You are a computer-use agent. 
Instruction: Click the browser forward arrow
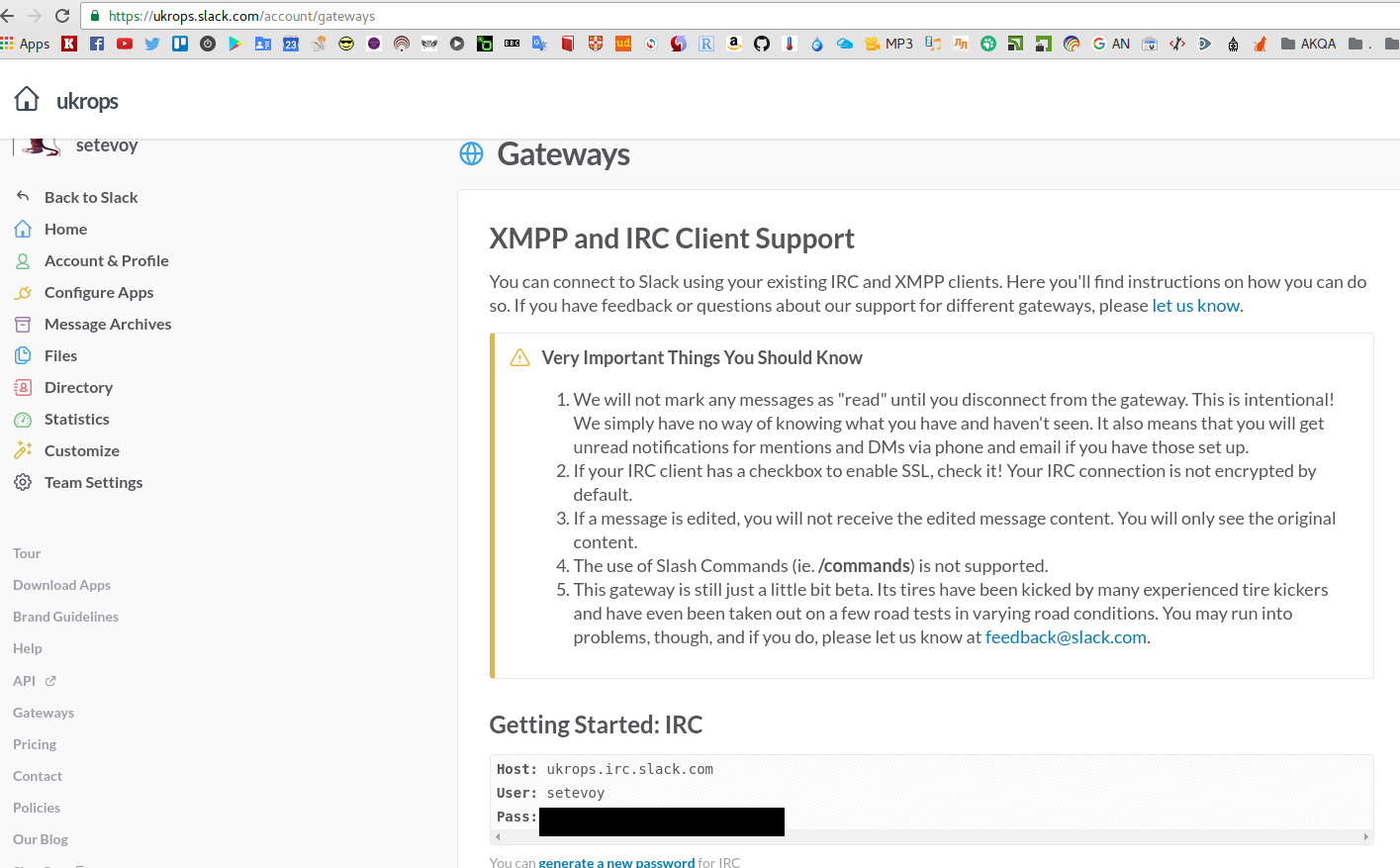pos(35,16)
